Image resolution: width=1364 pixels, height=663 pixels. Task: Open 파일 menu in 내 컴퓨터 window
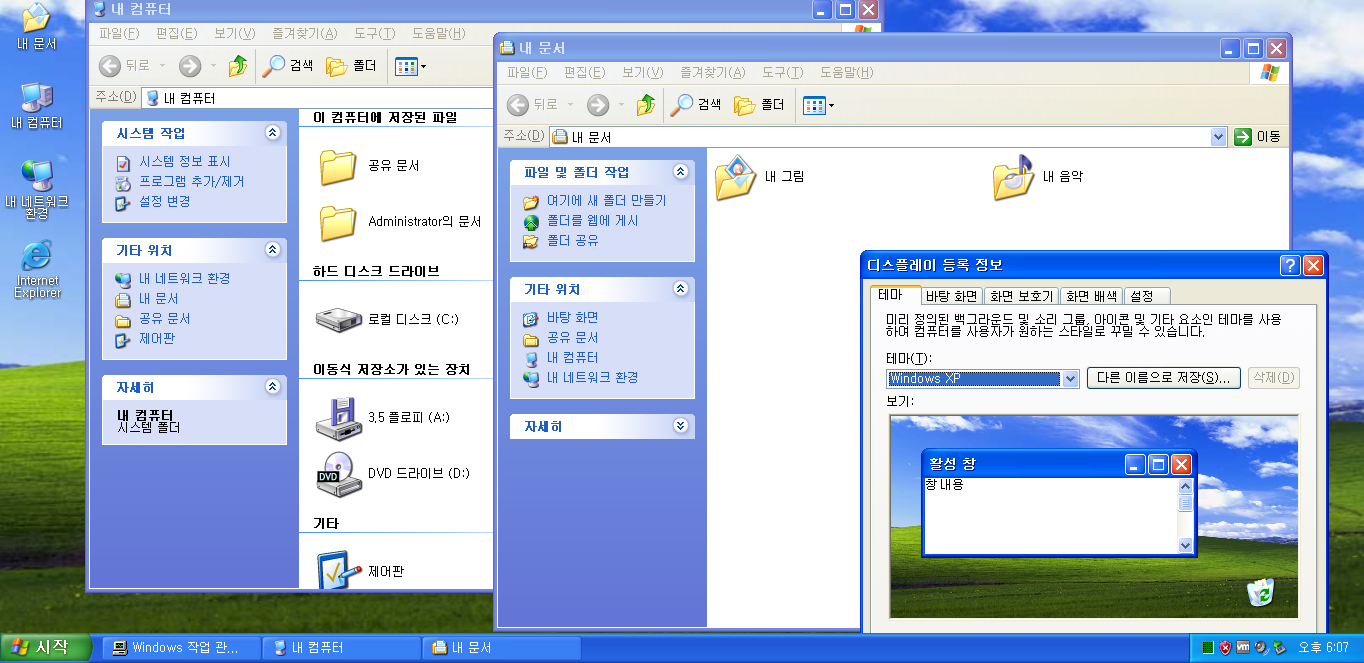(x=118, y=33)
